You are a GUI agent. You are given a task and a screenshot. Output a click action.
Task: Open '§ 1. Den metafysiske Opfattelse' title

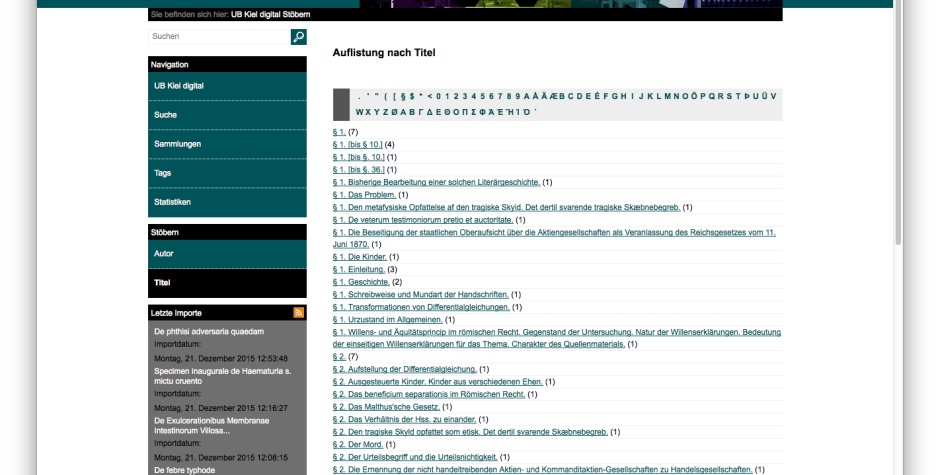tap(507, 208)
